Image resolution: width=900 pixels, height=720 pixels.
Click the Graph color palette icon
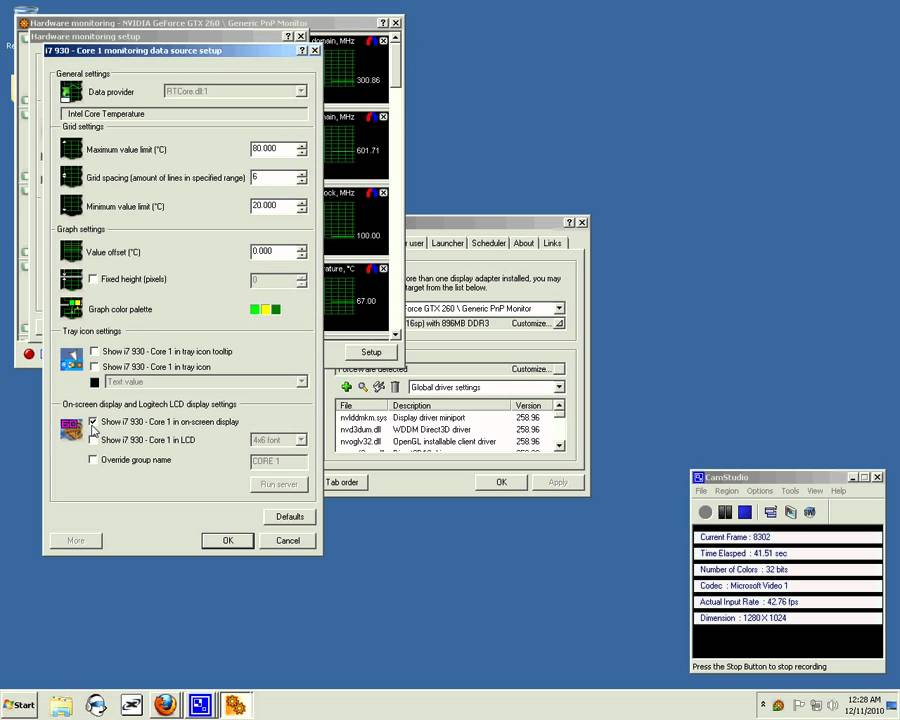click(x=71, y=308)
